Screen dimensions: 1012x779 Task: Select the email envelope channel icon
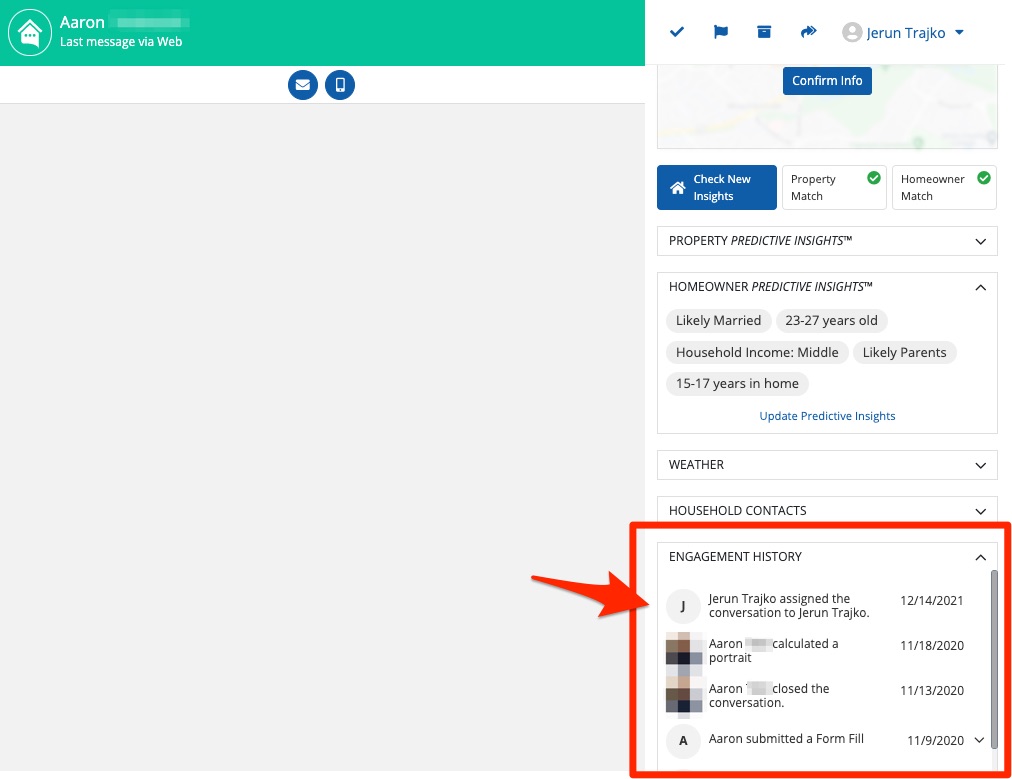(x=303, y=85)
